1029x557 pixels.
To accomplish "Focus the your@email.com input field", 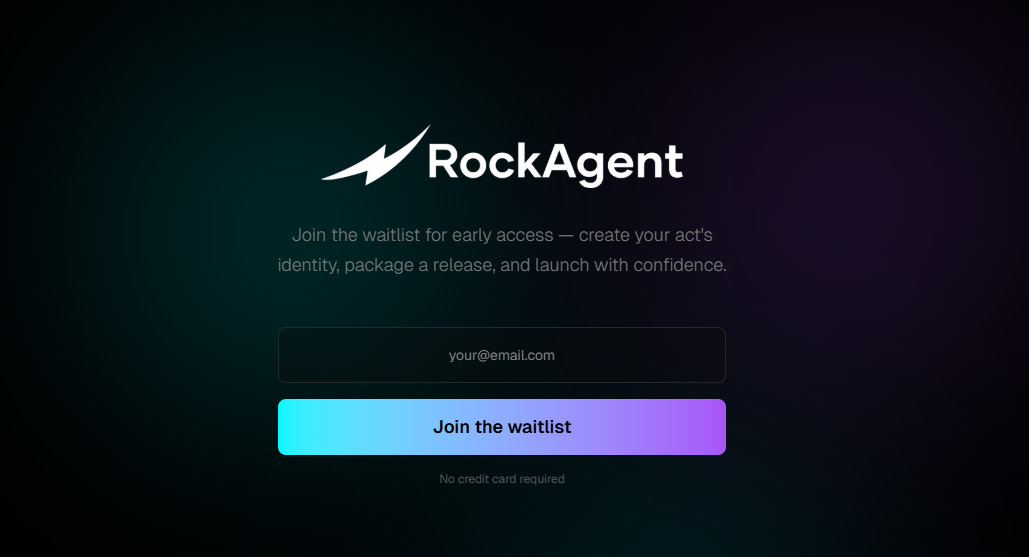I will click(x=501, y=355).
